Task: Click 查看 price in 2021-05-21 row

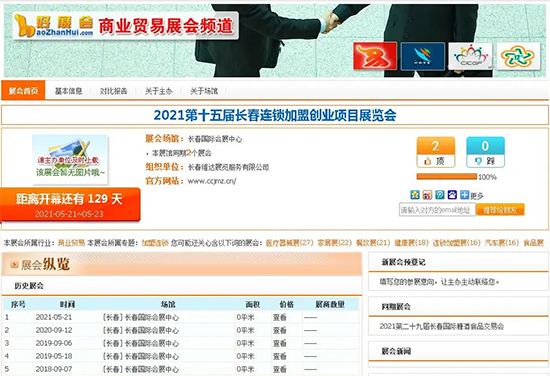Action: coord(280,317)
